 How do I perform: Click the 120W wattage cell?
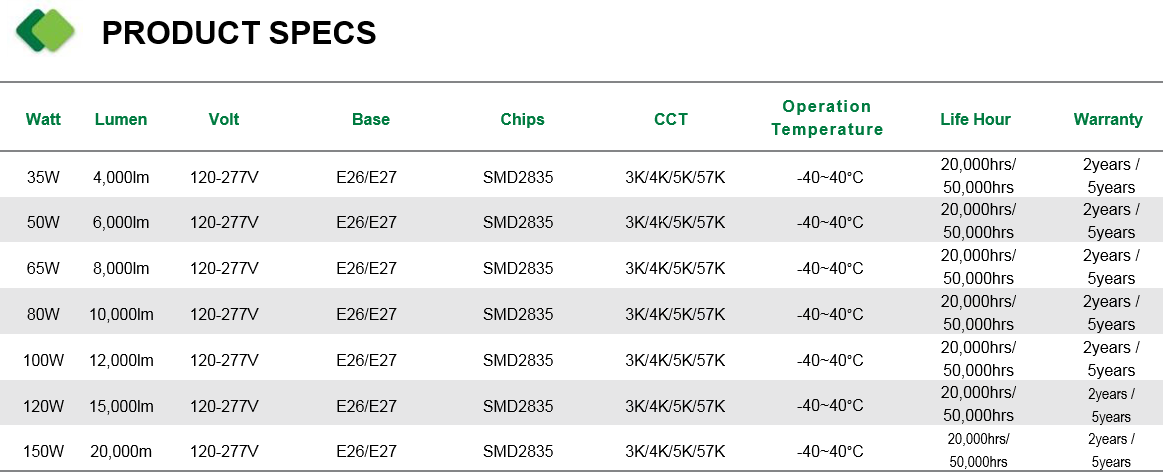[x=43, y=406]
